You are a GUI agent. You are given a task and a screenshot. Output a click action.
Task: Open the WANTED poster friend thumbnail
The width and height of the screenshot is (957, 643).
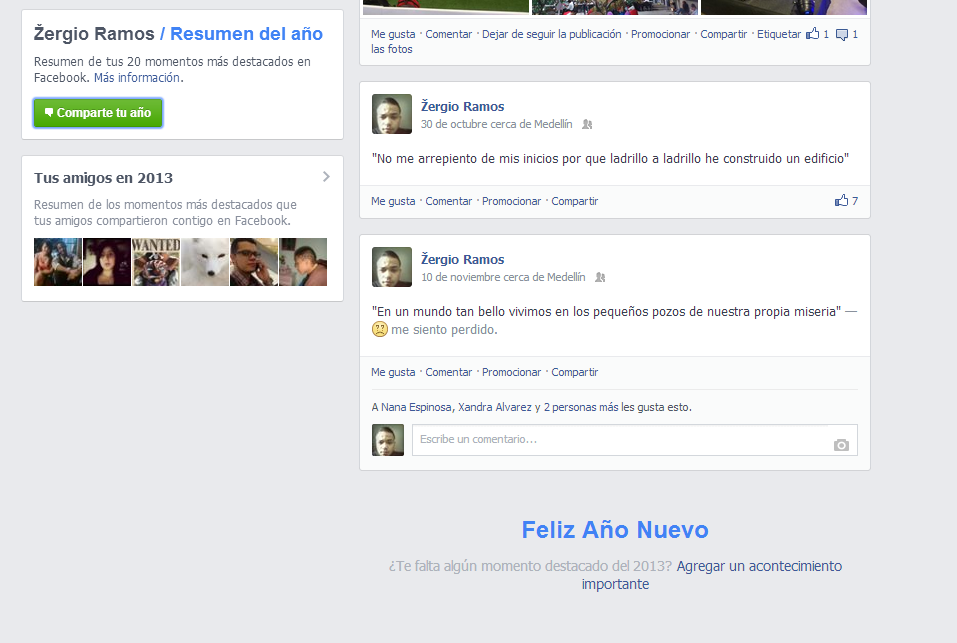156,262
